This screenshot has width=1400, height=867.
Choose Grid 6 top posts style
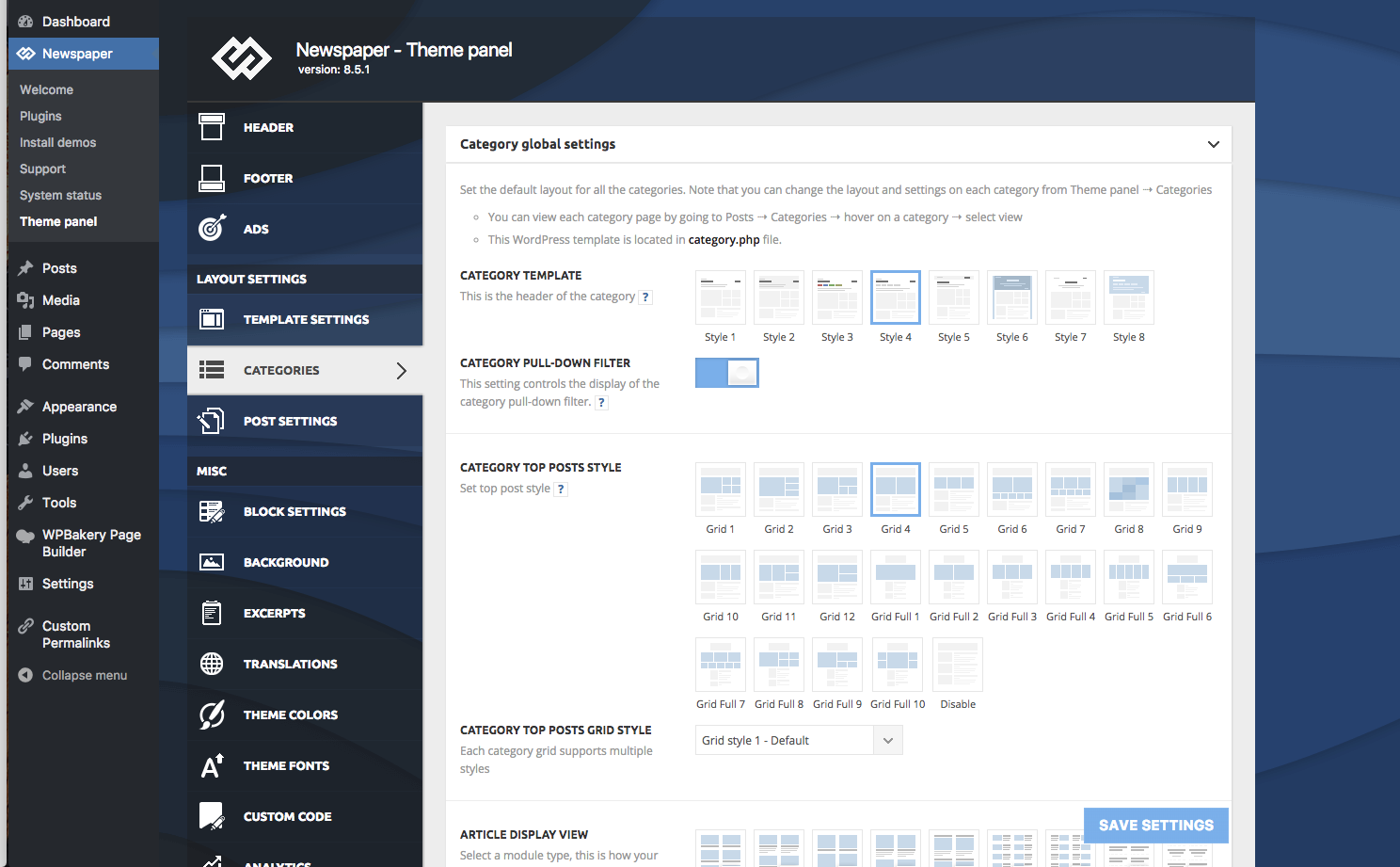pyautogui.click(x=1012, y=490)
